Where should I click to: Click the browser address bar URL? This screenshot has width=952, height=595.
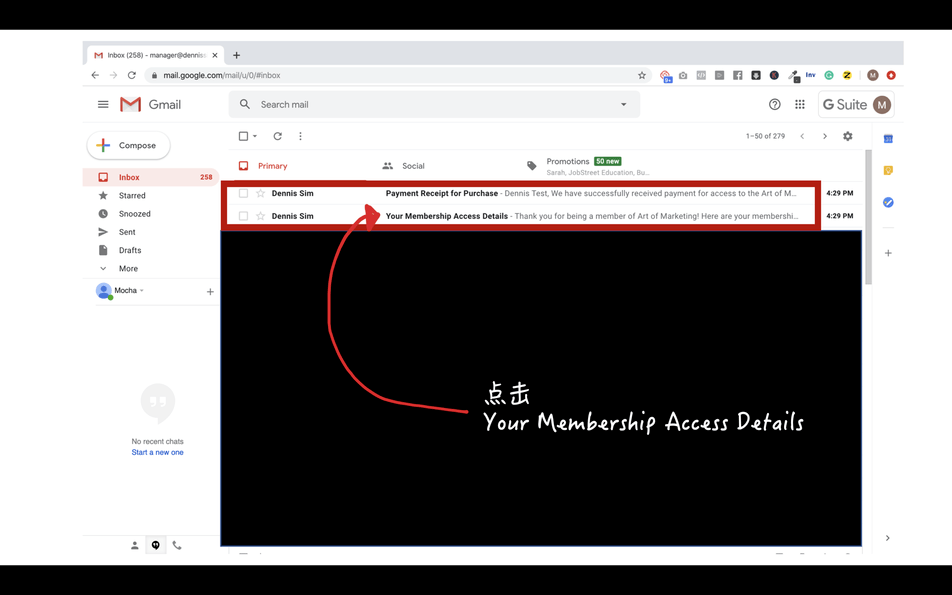click(222, 75)
